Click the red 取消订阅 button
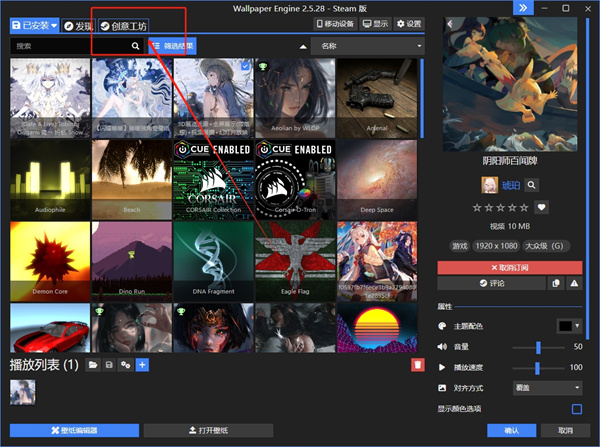This screenshot has height=447, width=600. click(x=510, y=268)
